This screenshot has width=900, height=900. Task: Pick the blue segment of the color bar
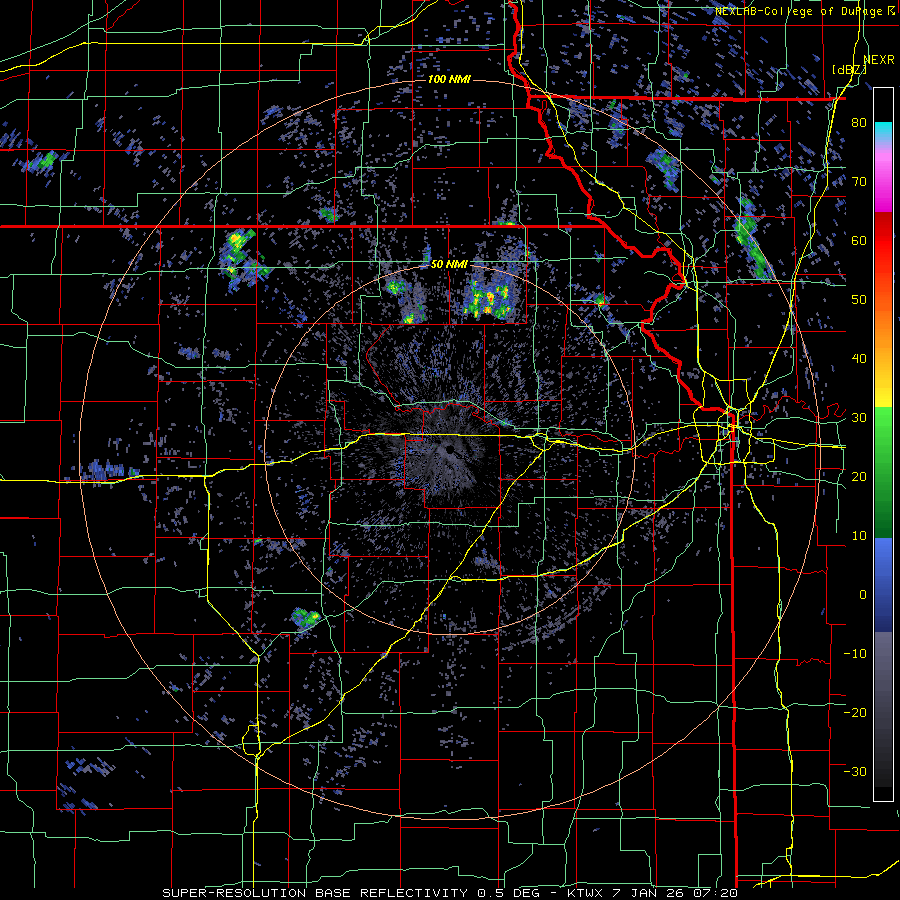[x=883, y=585]
